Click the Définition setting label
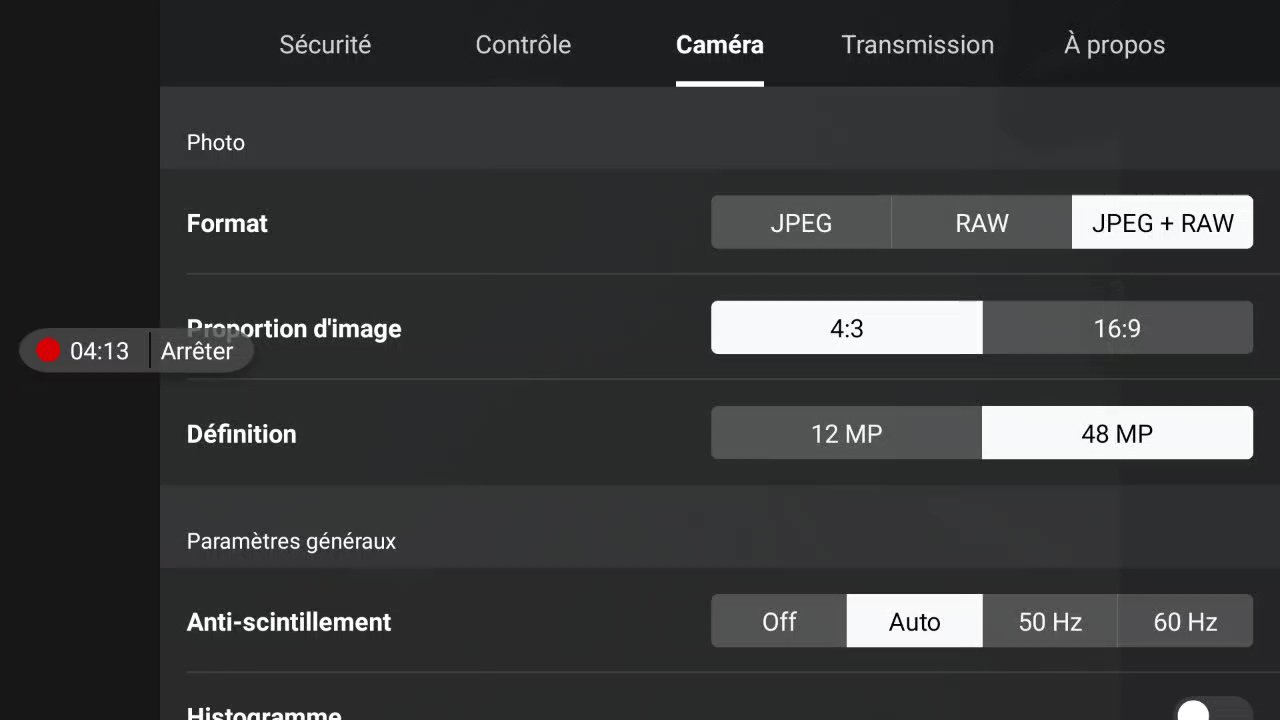This screenshot has width=1280, height=720. click(241, 434)
